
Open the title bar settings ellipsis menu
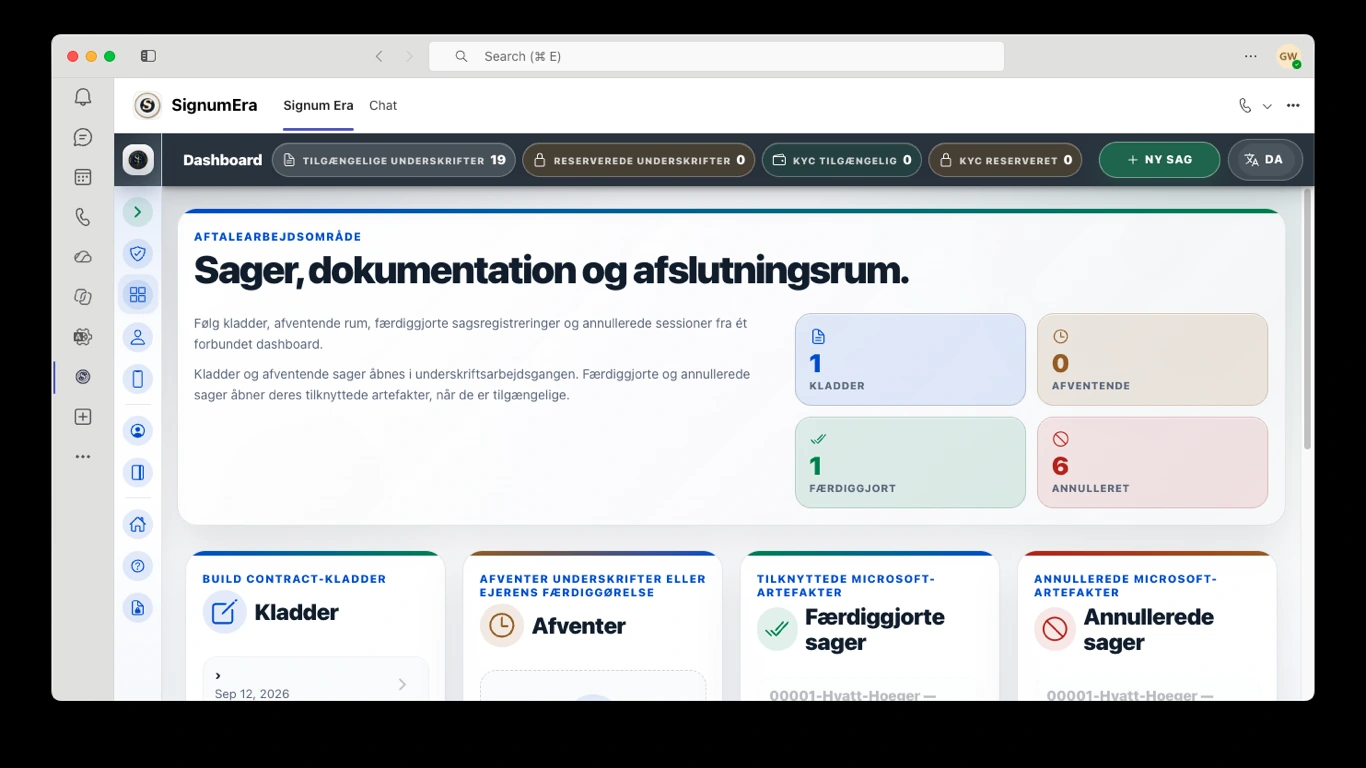click(1250, 56)
